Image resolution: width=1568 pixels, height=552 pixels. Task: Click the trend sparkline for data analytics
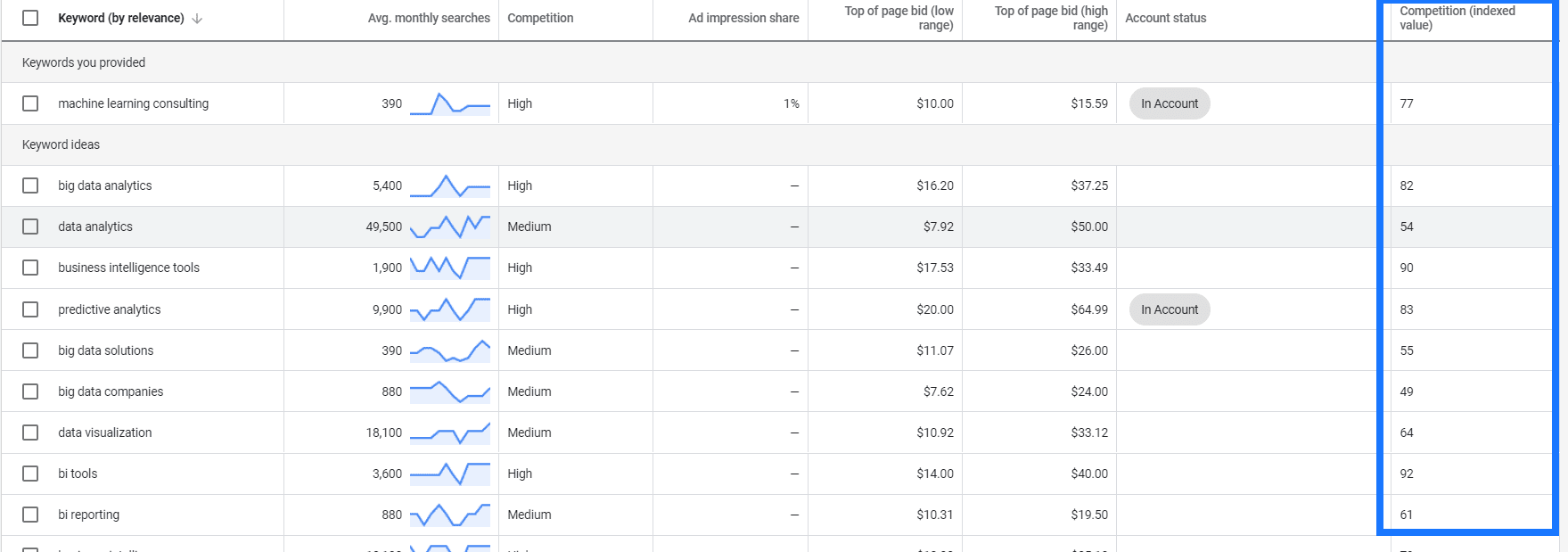tap(450, 227)
